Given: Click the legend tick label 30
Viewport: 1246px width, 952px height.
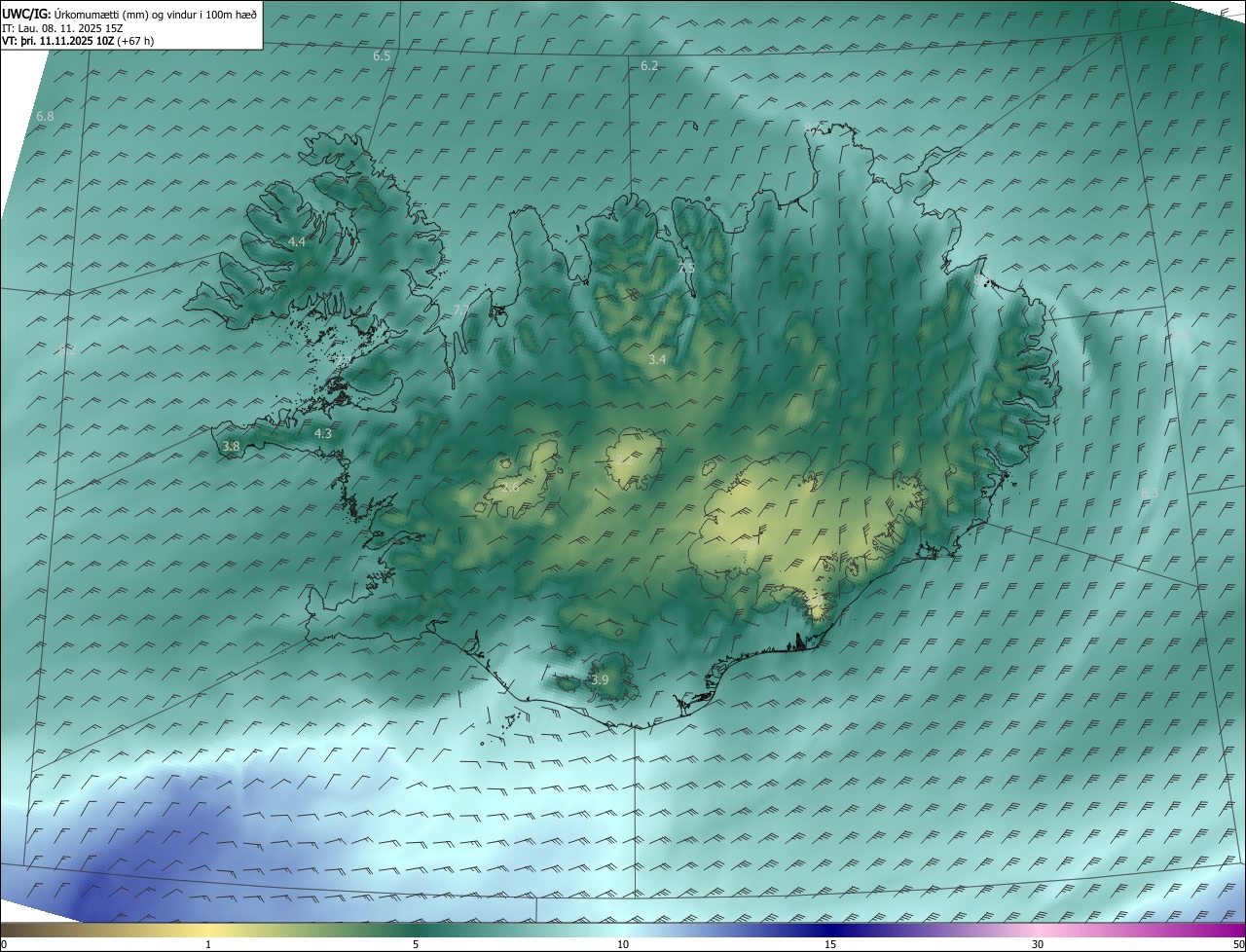Looking at the screenshot, I should (x=1038, y=944).
